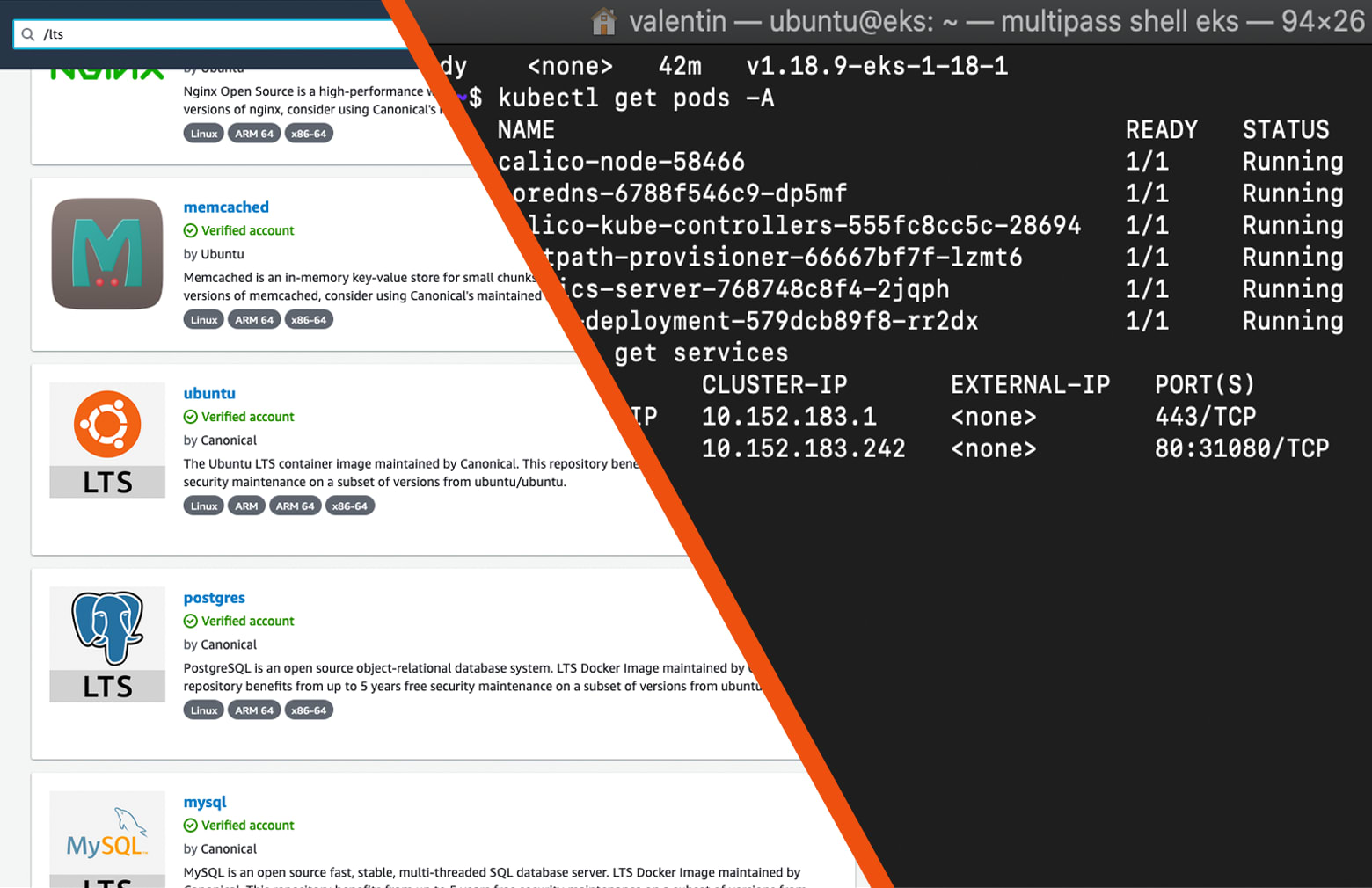Select the ARM 64 tag on ubuntu card
Screen dimensions: 1372x888
[295, 506]
